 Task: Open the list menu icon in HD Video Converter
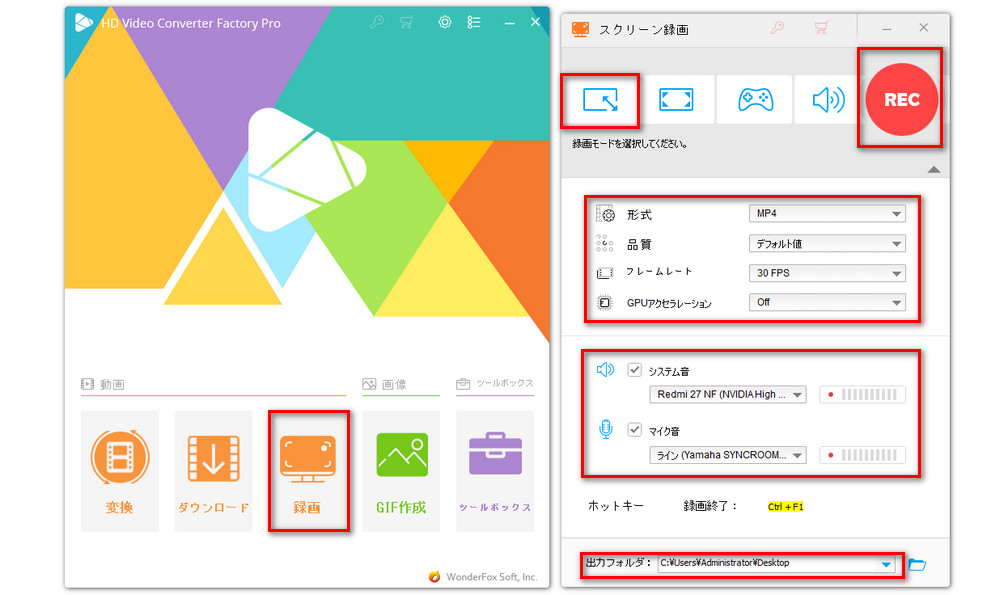(473, 22)
